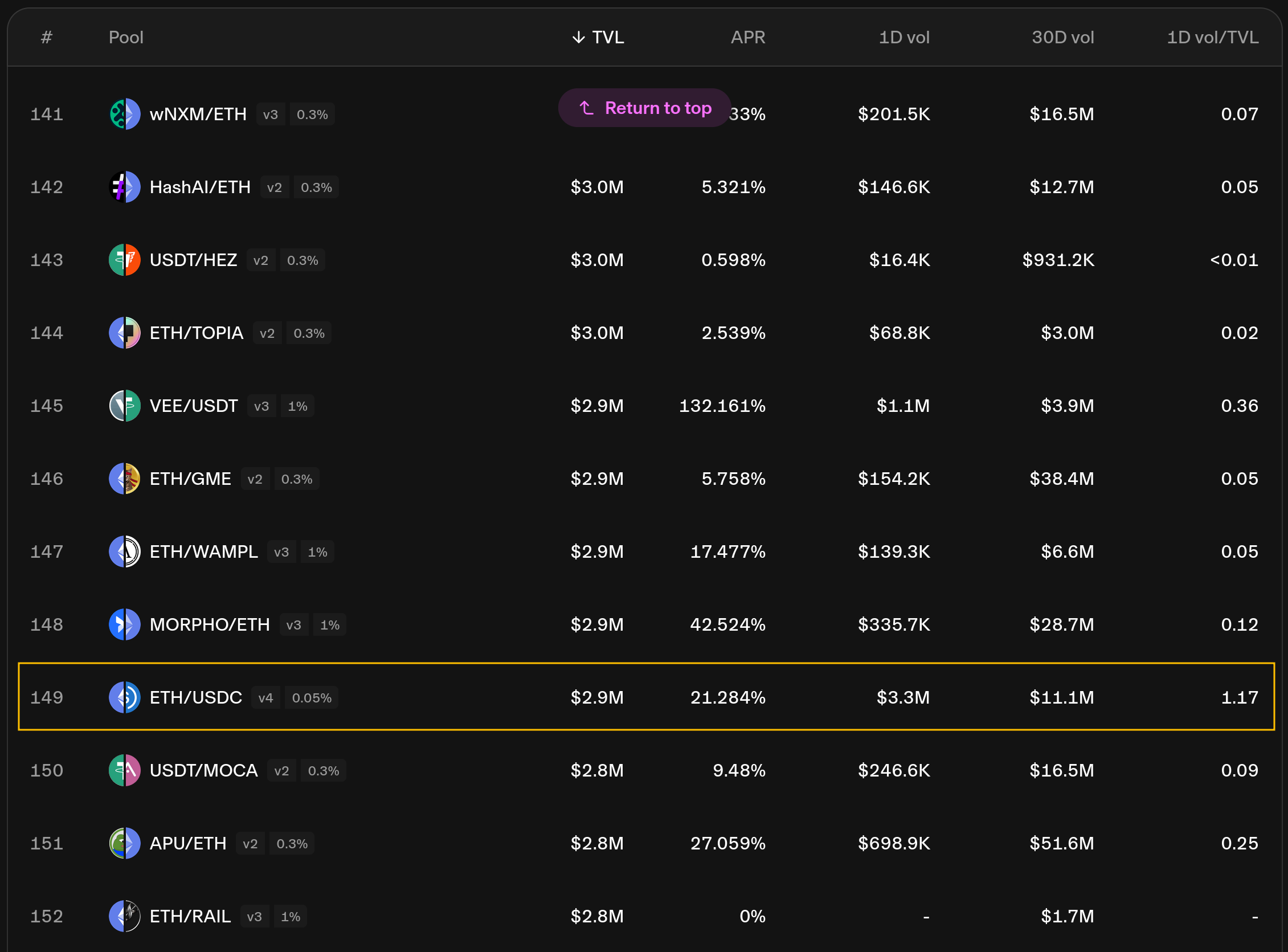
Task: Click the ETH/RAIL pool token icon
Action: coord(125,916)
